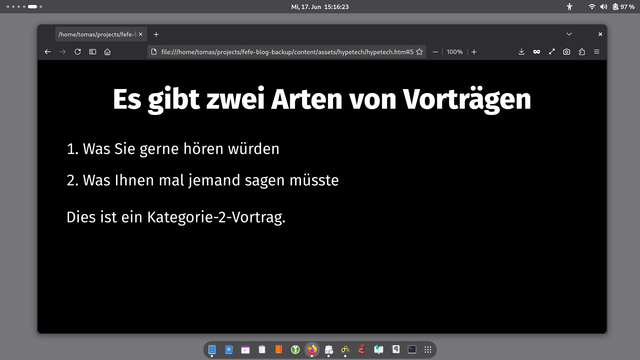Toggle the sidebar panel button
This screenshot has width=640, height=360.
(93, 52)
